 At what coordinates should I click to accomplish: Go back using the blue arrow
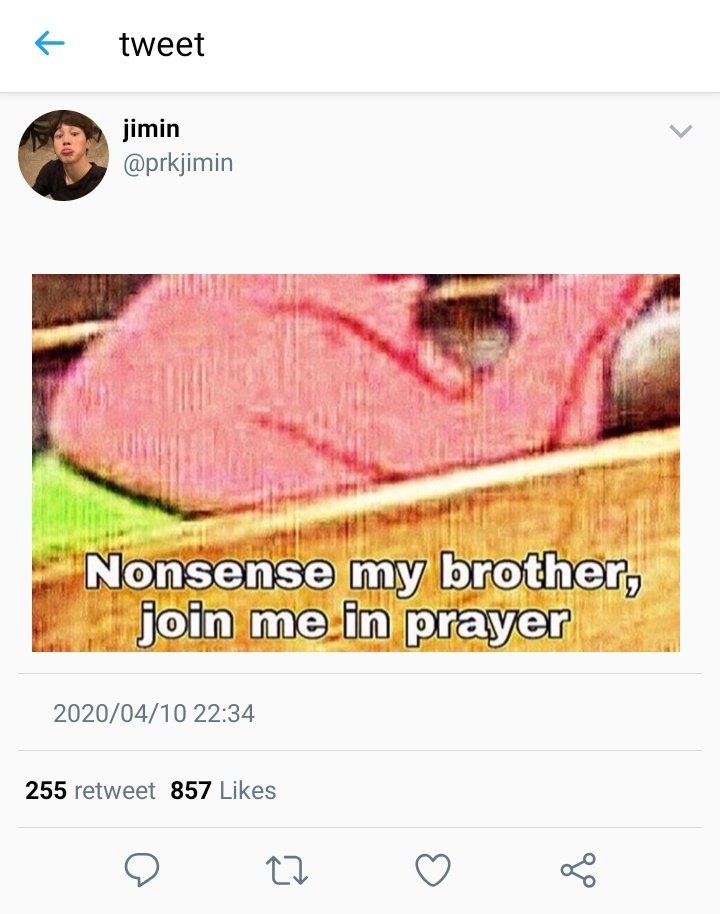[50, 44]
